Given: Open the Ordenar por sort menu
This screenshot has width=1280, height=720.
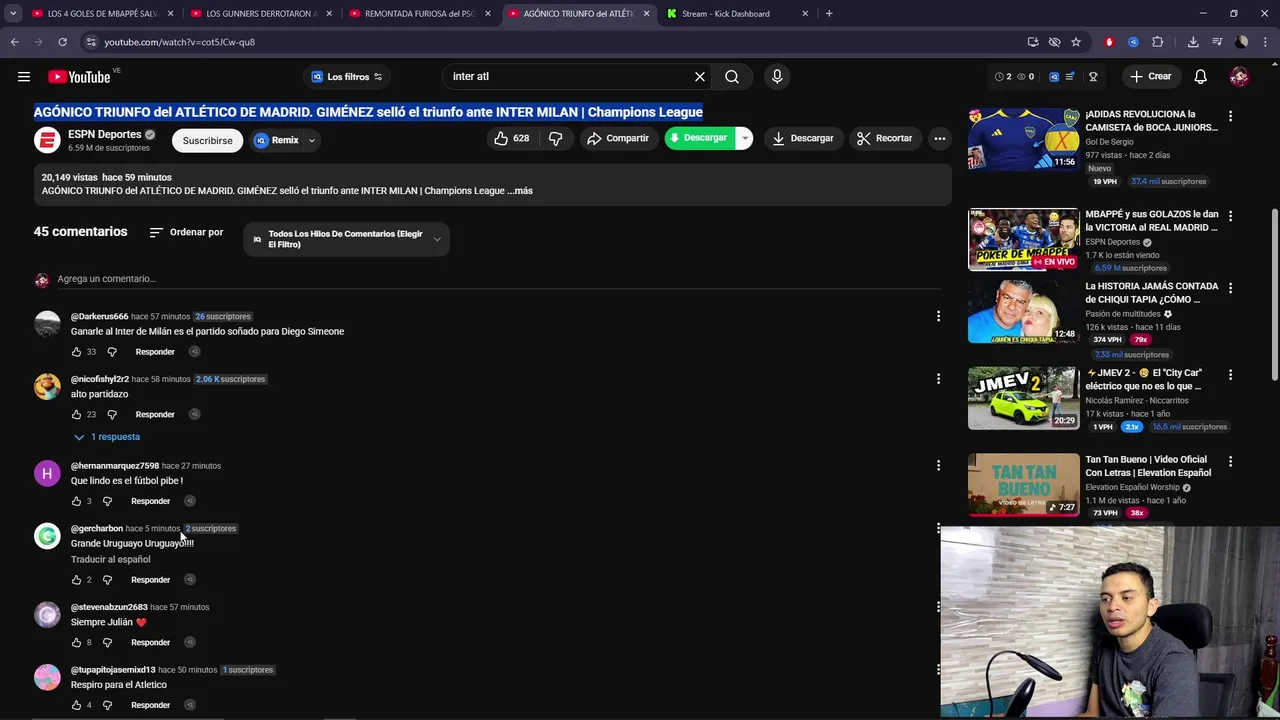Looking at the screenshot, I should (186, 232).
